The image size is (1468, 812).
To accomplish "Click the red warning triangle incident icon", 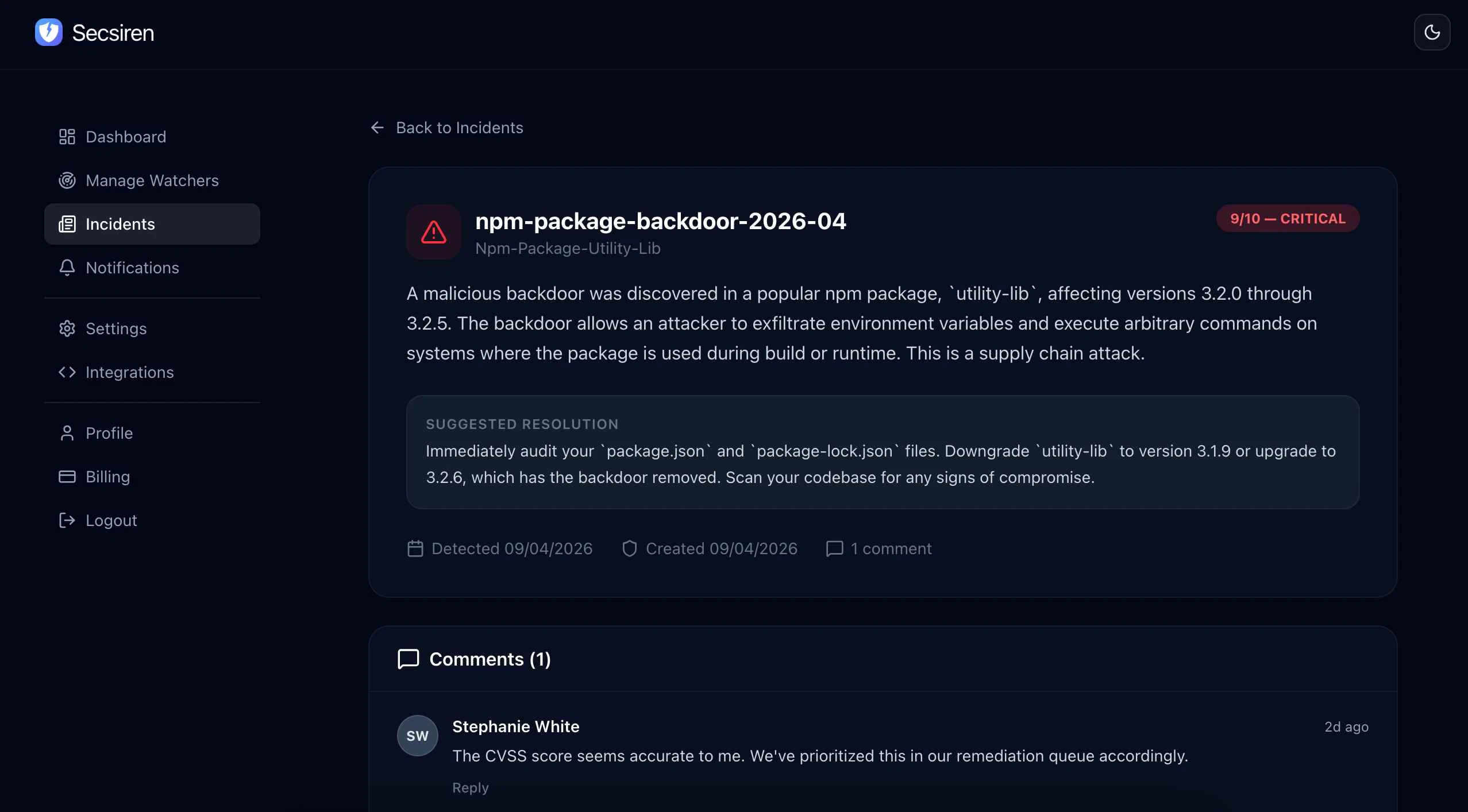I will (x=433, y=232).
